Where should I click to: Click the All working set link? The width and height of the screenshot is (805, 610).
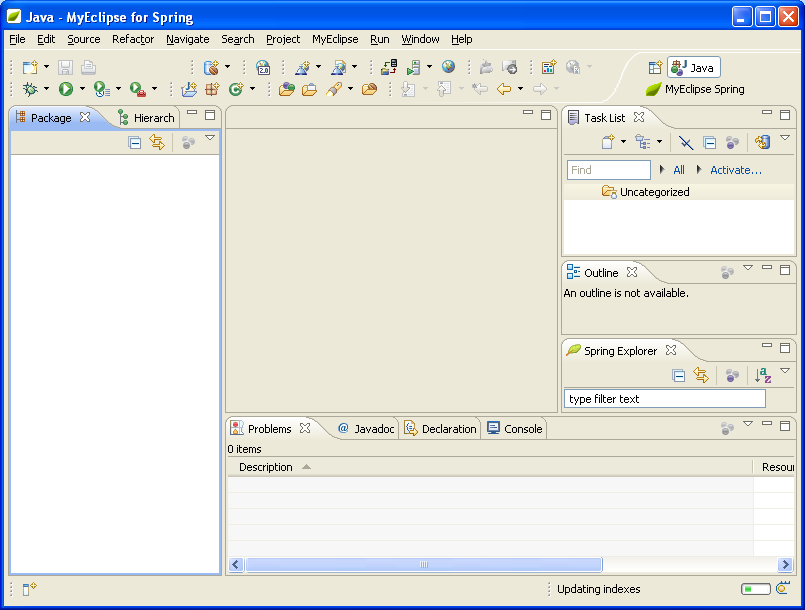[x=679, y=170]
